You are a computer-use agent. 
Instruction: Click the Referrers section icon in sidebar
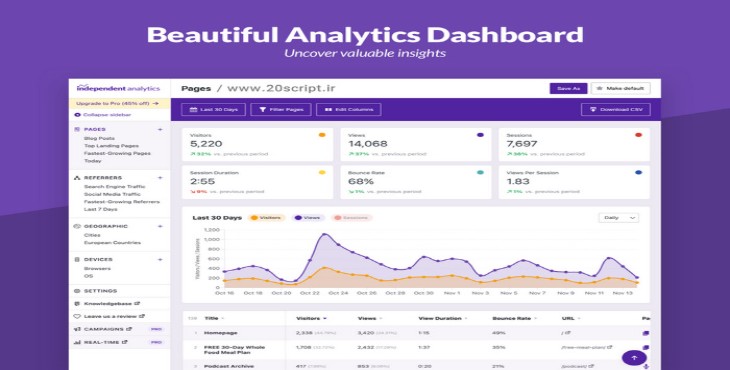[x=77, y=178]
